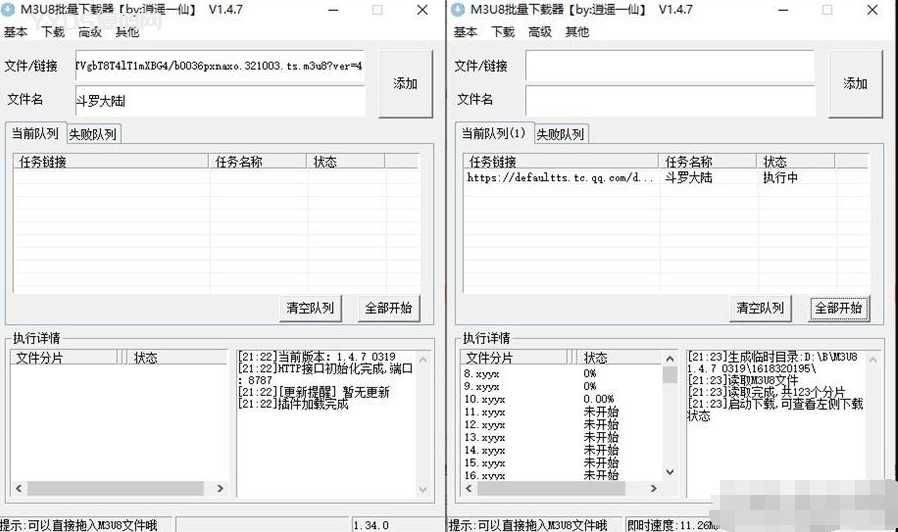Click horizontal scrollbar thumb in left segment list
The height and width of the screenshot is (532, 898).
pyautogui.click(x=115, y=488)
